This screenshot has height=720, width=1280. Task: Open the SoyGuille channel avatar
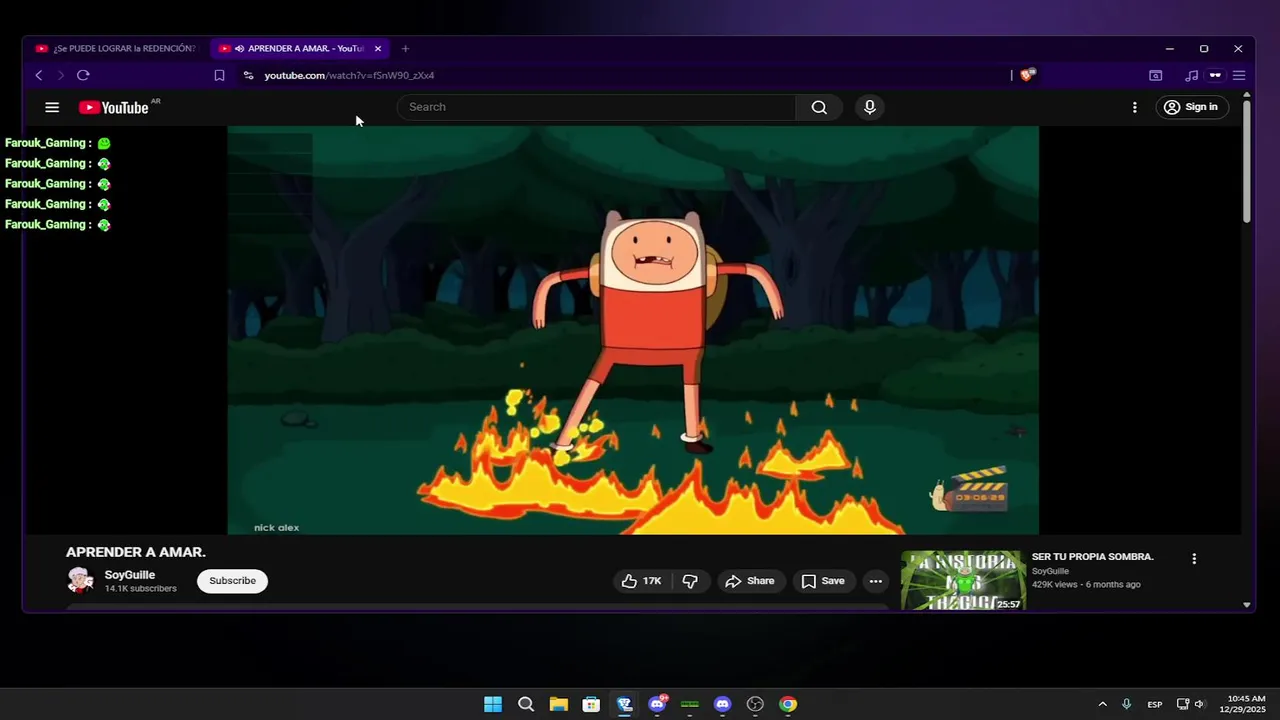(x=80, y=580)
